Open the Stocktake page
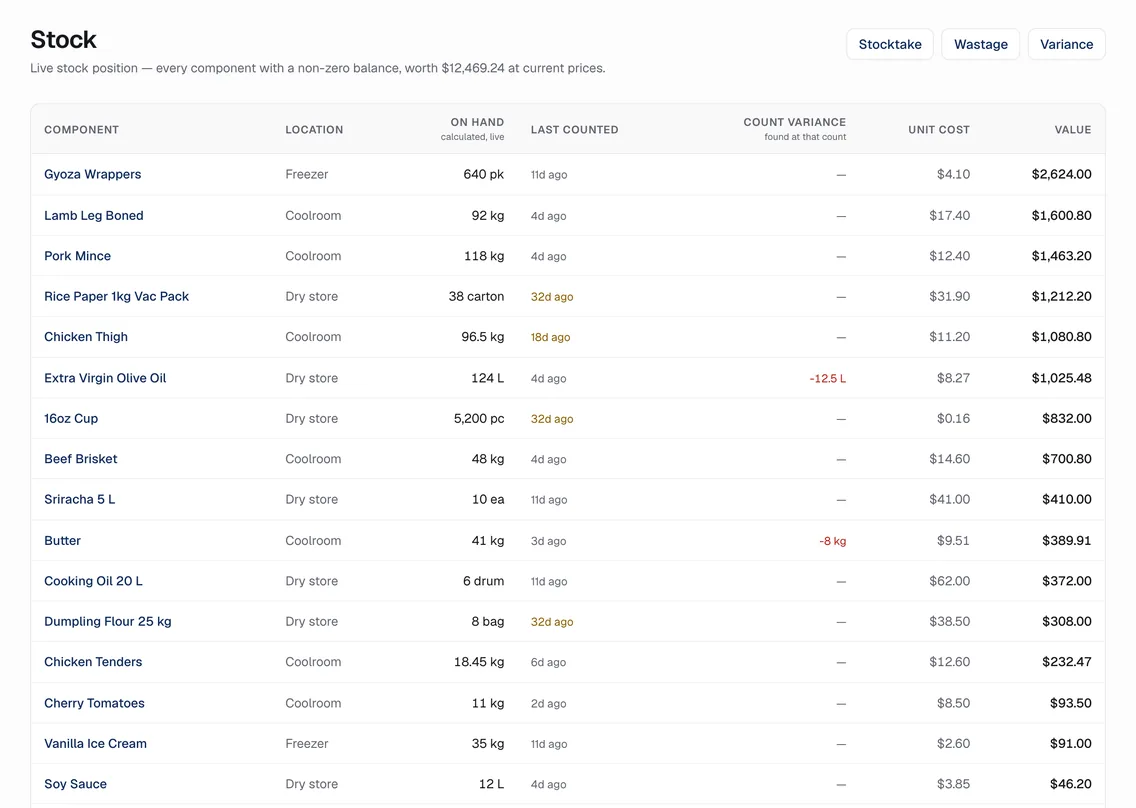Screen dimensions: 1136x808 (x=890, y=44)
